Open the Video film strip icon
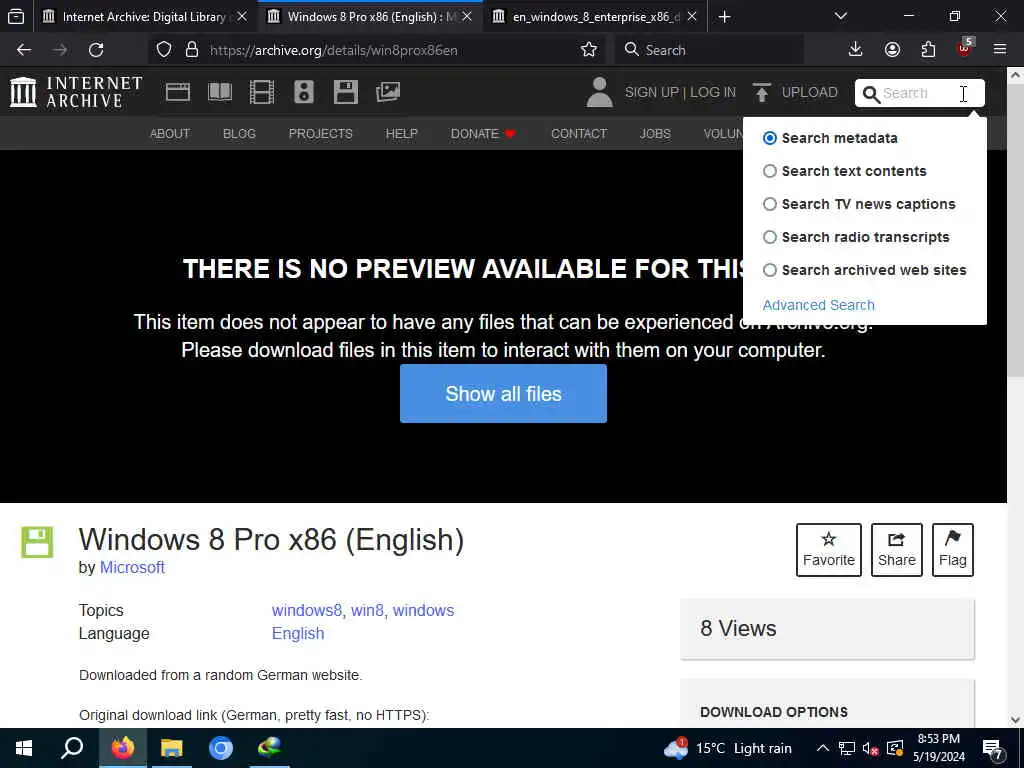 point(262,92)
